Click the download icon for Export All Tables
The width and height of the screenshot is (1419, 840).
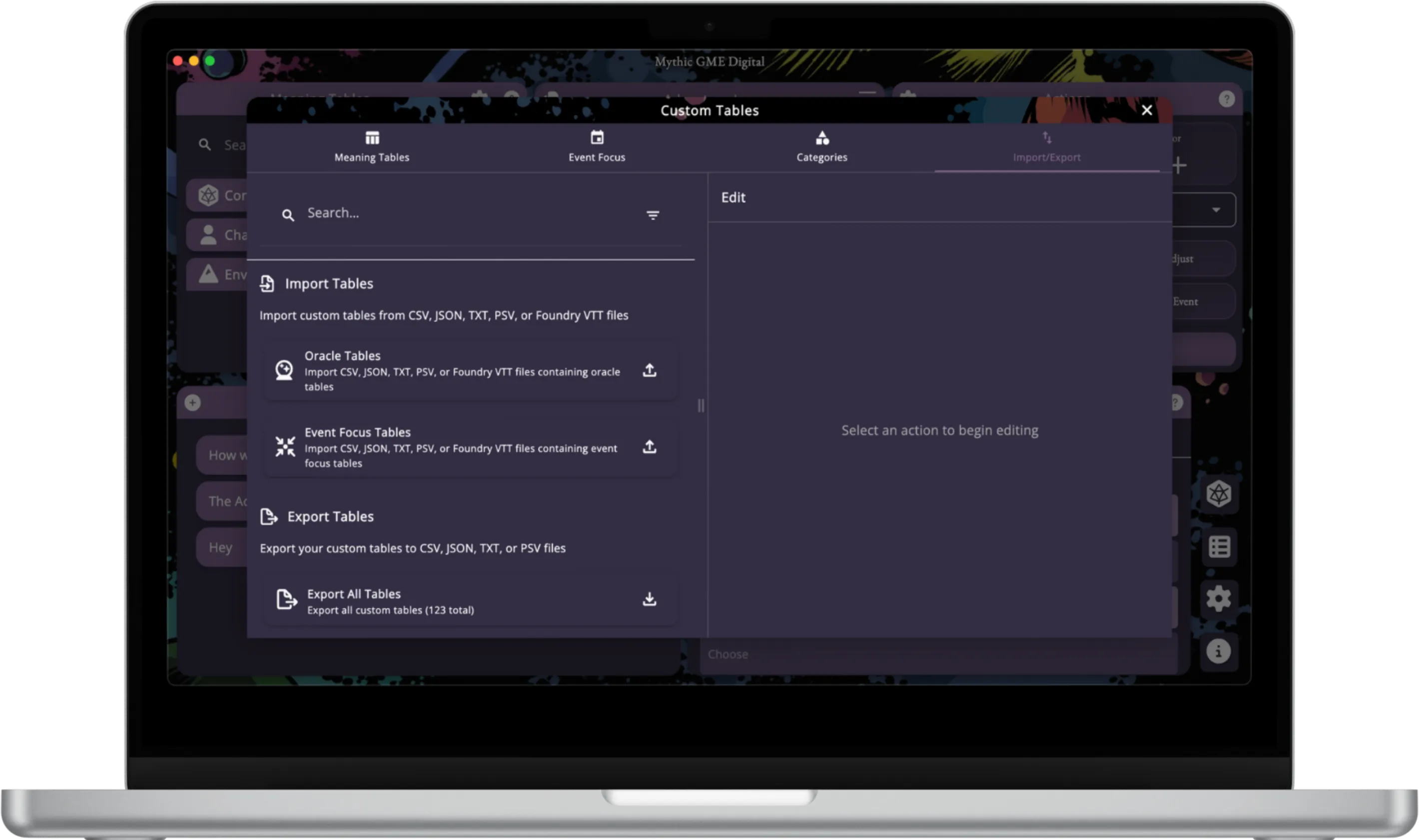tap(650, 599)
